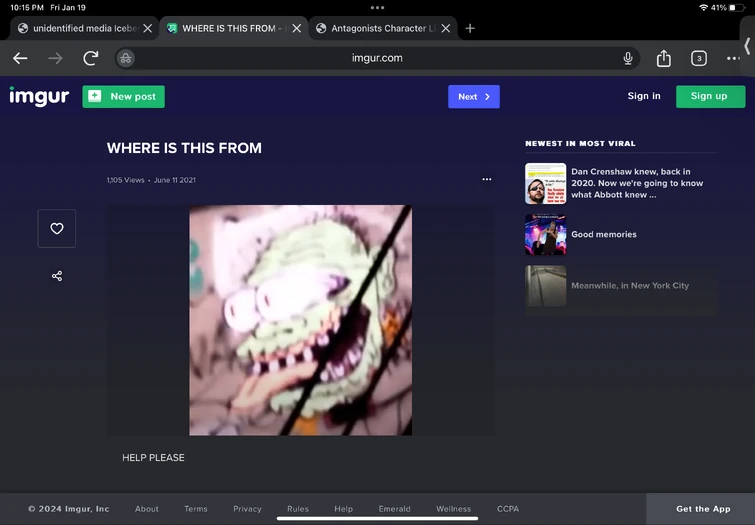Open the tab switcher showing 3 tabs

point(699,58)
